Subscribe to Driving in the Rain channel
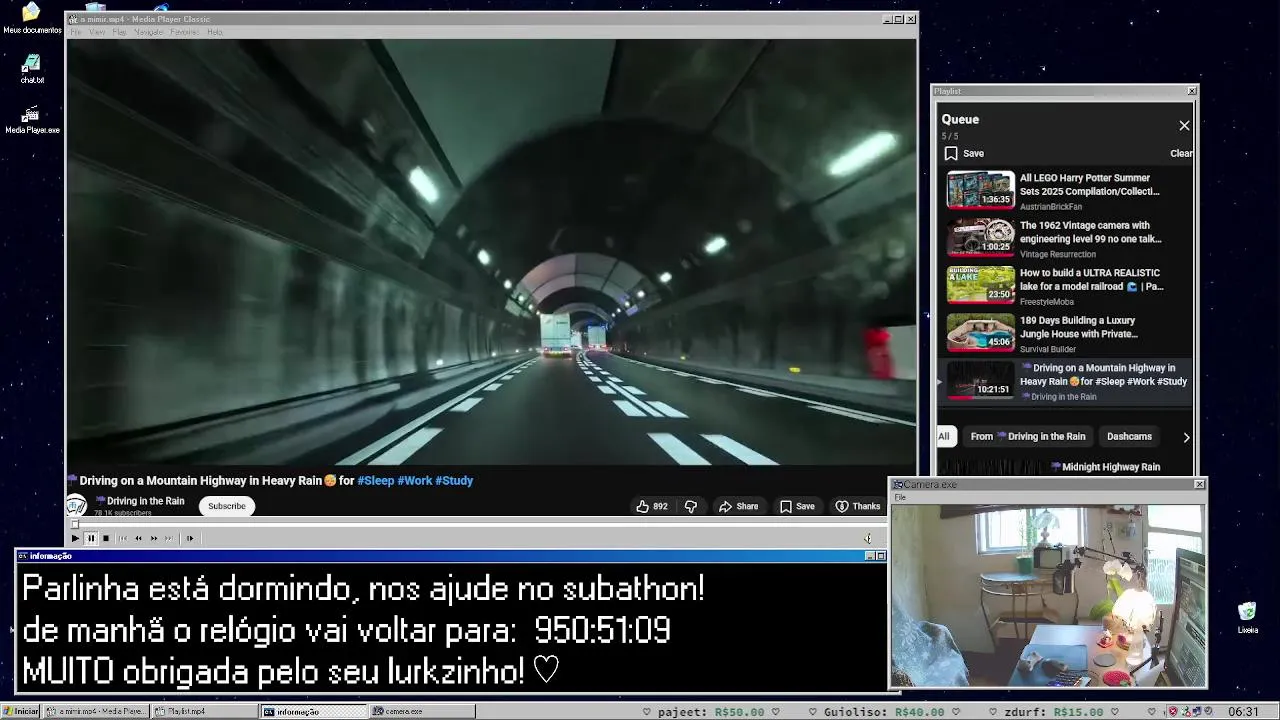The image size is (1280, 720). coord(227,506)
